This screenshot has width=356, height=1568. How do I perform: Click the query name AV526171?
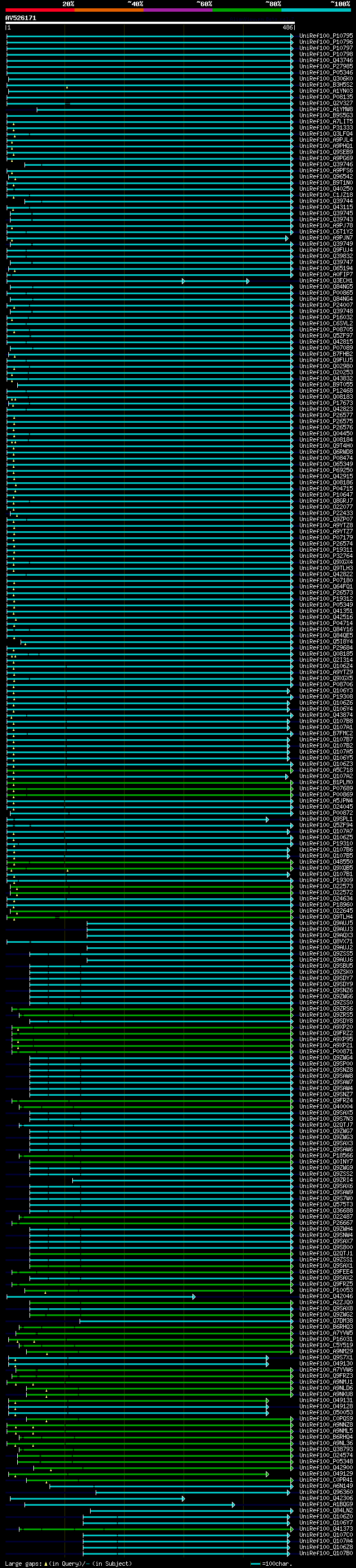click(x=21, y=18)
